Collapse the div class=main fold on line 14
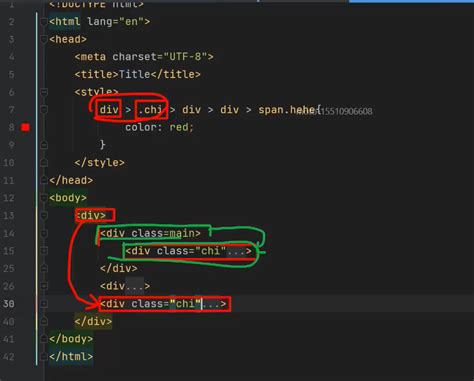The width and height of the screenshot is (474, 381). coord(44,233)
